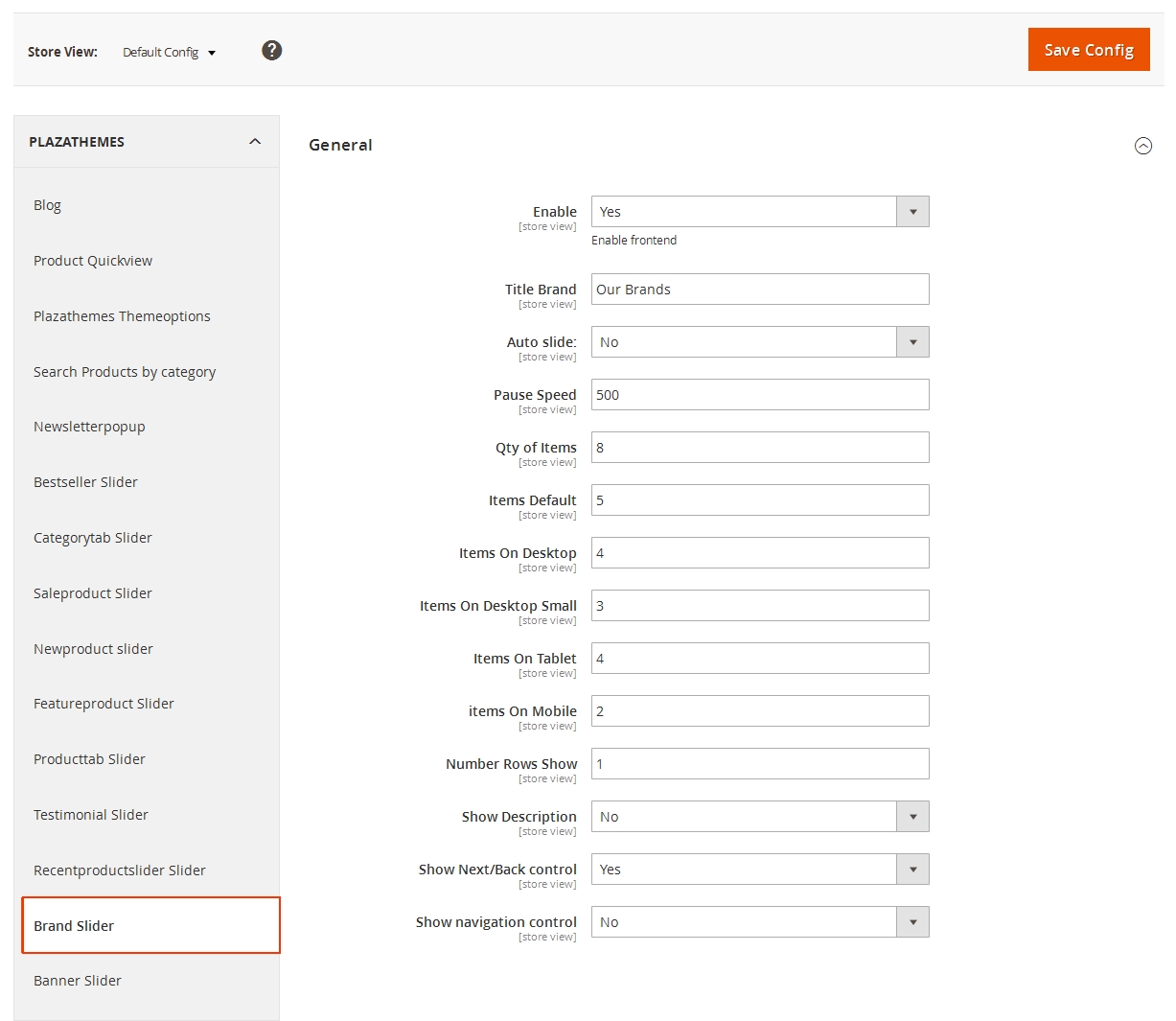Open Plazathemes Themeoptions section

pyautogui.click(x=122, y=316)
